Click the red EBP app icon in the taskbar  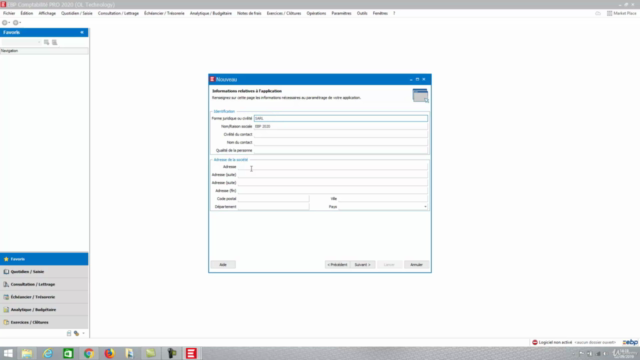[x=191, y=353]
